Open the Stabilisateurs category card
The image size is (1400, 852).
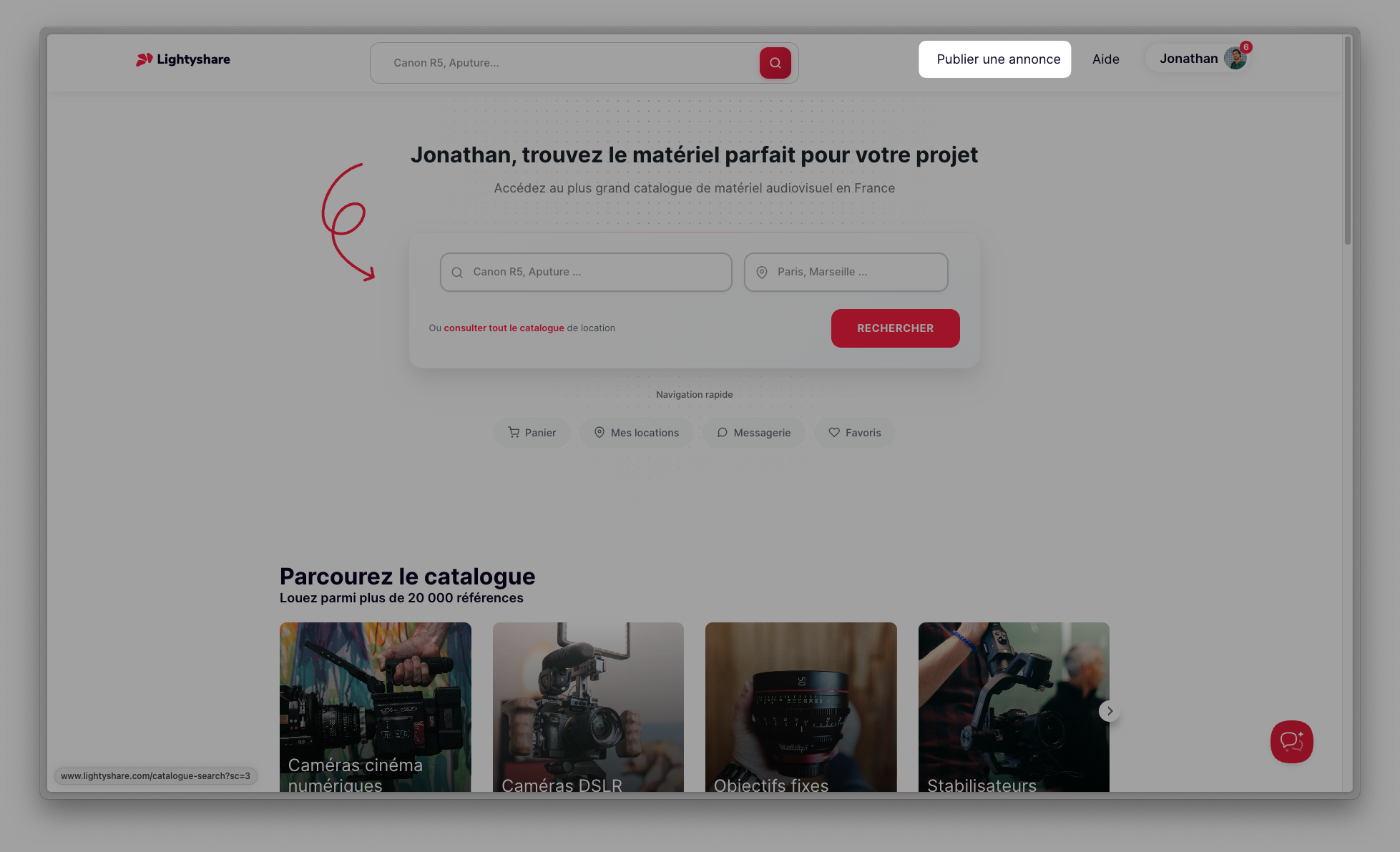pyautogui.click(x=1014, y=707)
